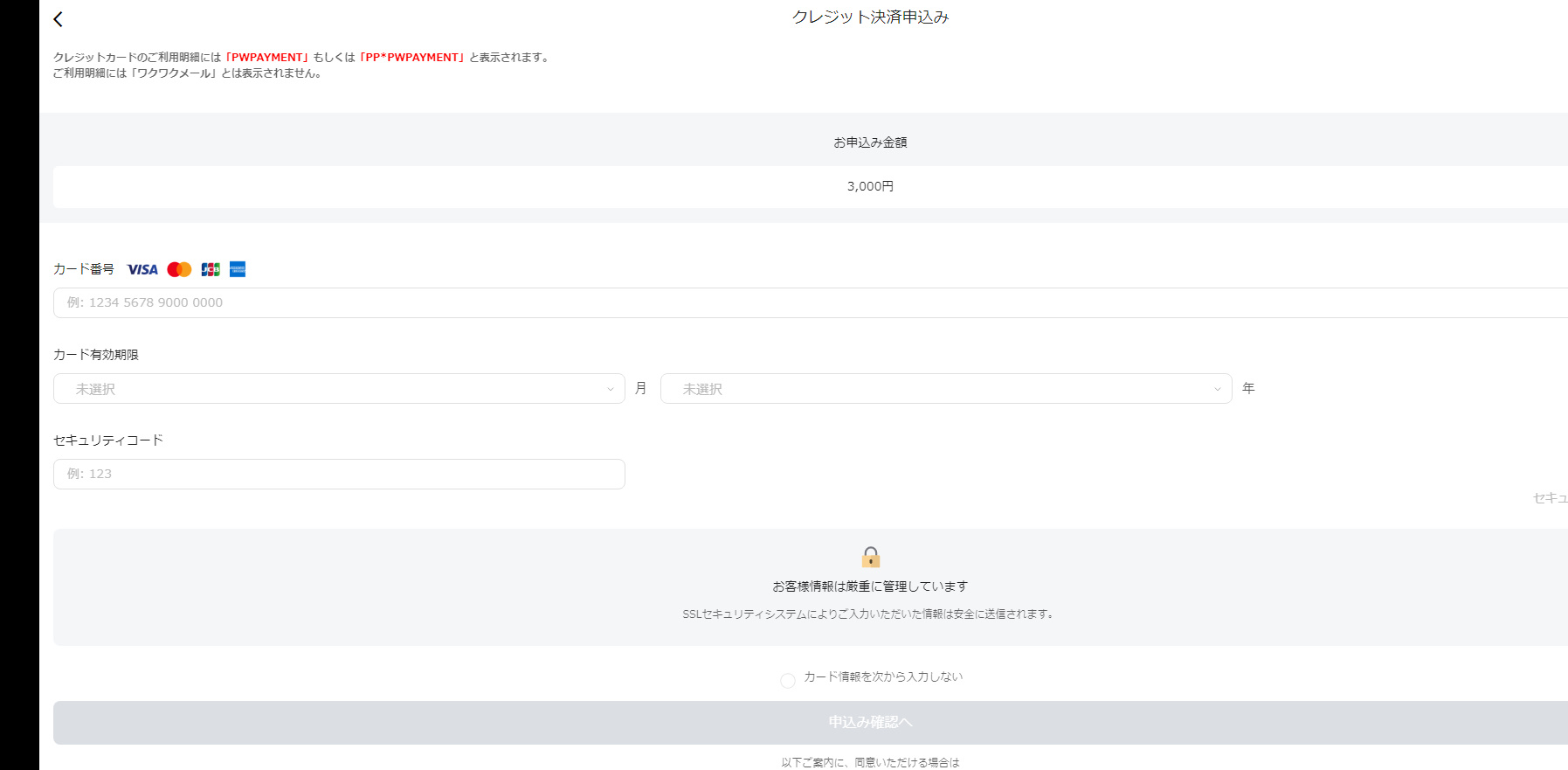Image resolution: width=1568 pixels, height=770 pixels.
Task: Focus the security code input field
Action: pos(339,474)
